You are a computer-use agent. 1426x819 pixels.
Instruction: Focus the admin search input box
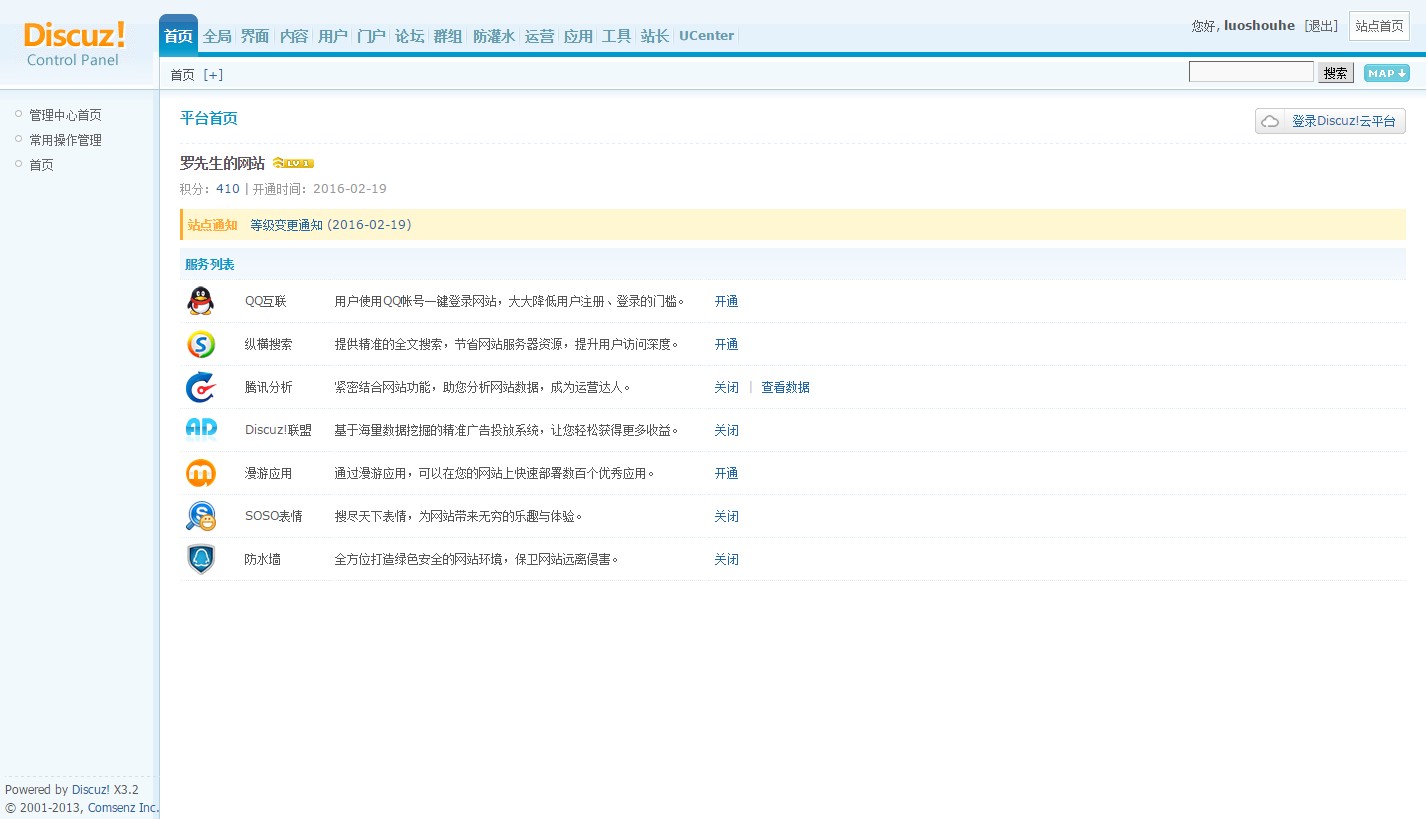[x=1251, y=72]
